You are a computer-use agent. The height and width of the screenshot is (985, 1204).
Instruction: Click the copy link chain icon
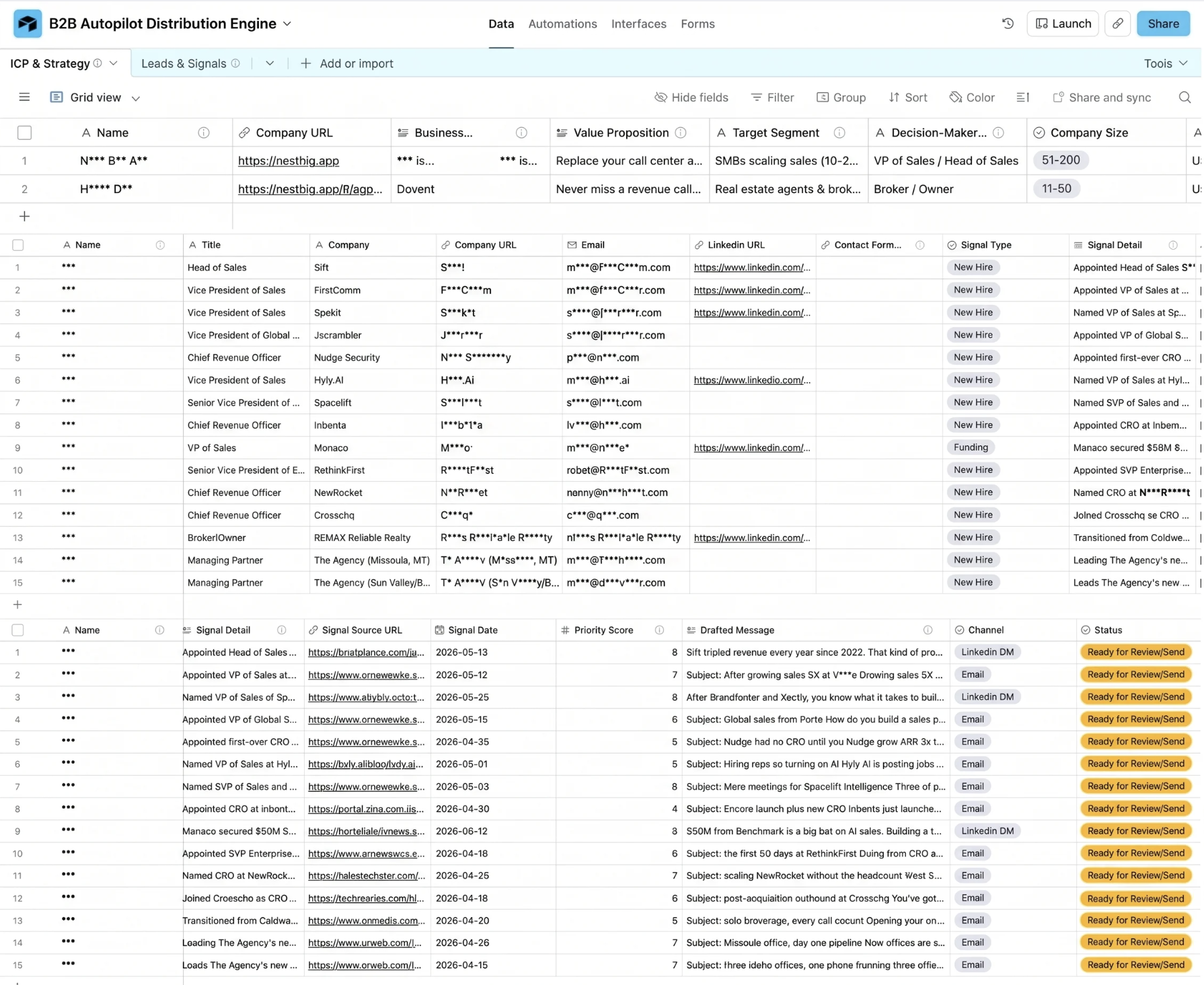tap(1117, 24)
